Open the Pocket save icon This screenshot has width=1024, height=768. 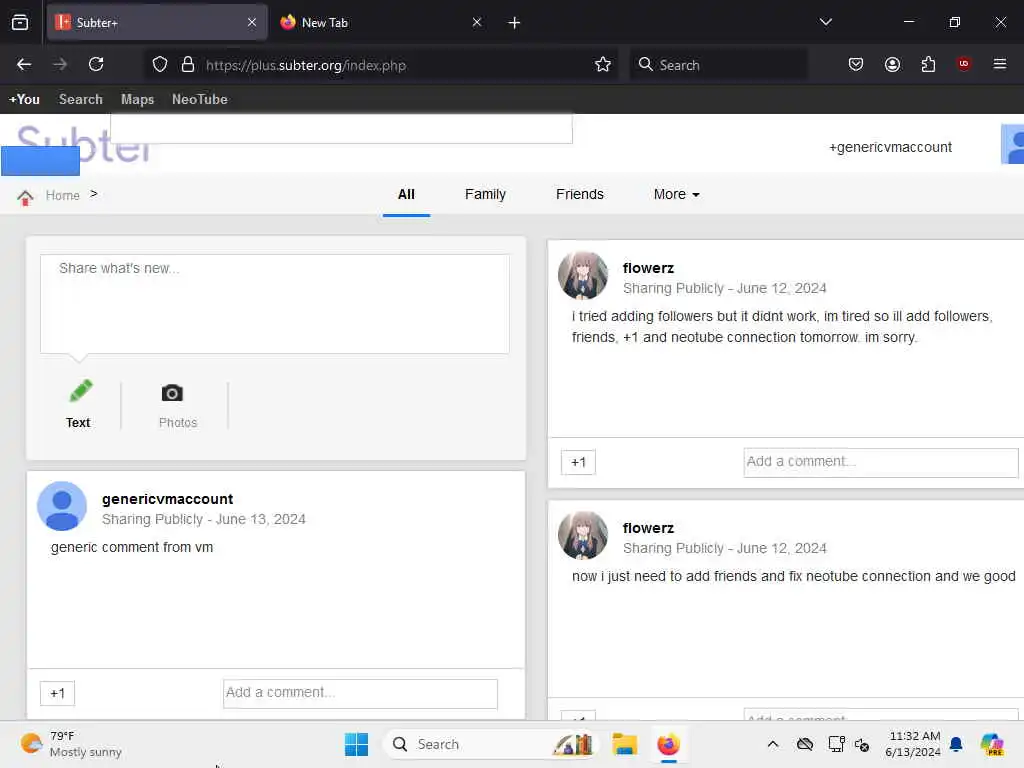tap(856, 64)
